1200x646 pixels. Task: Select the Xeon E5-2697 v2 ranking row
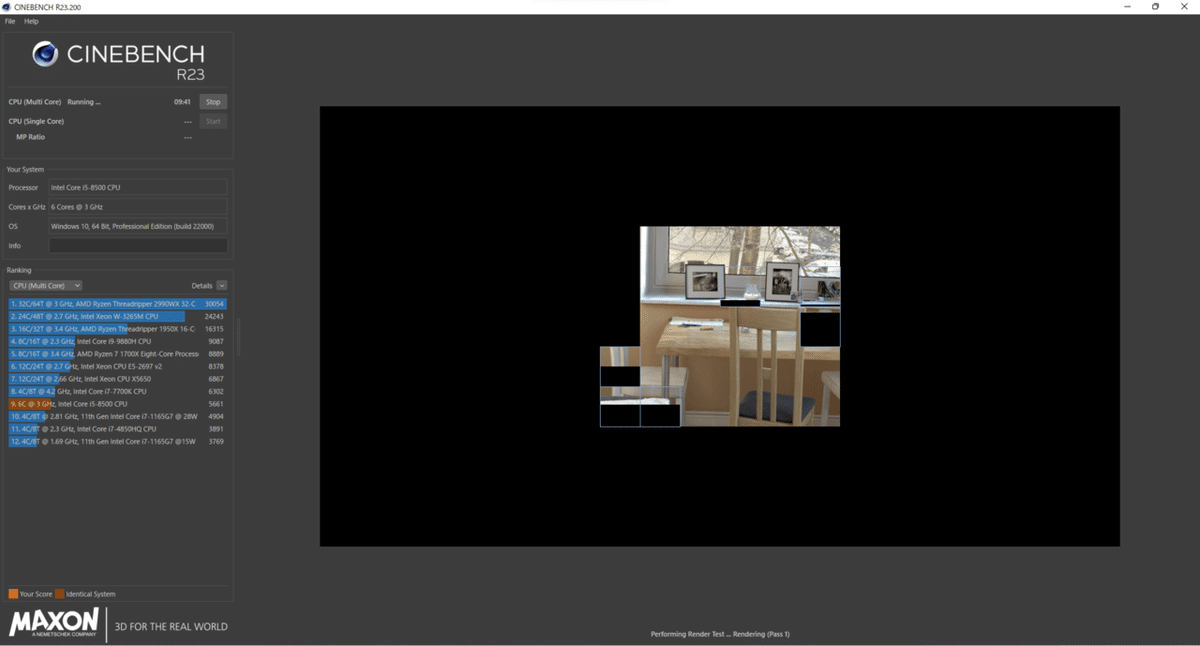118,366
